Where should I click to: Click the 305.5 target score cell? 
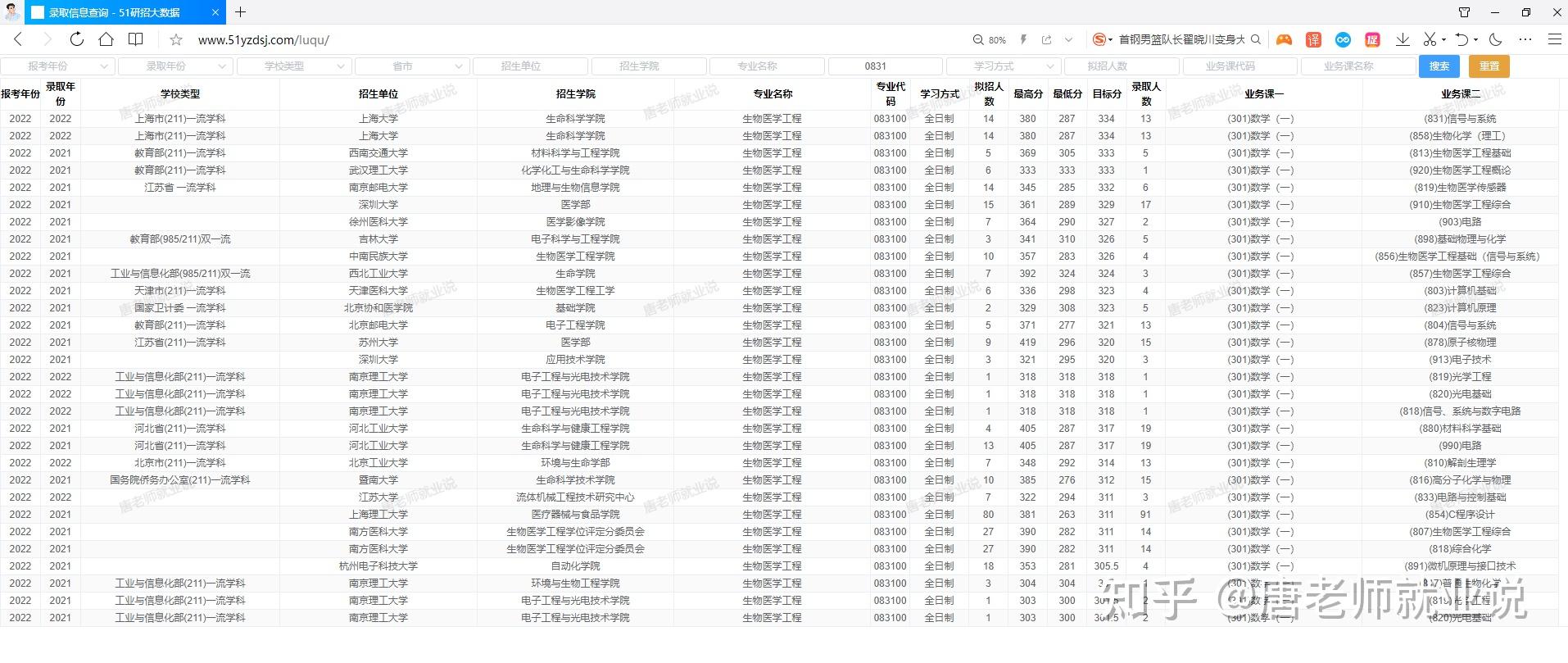1107,566
